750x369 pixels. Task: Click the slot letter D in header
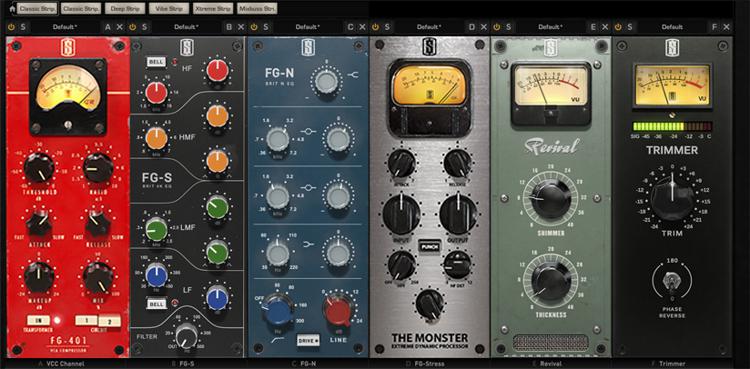472,27
